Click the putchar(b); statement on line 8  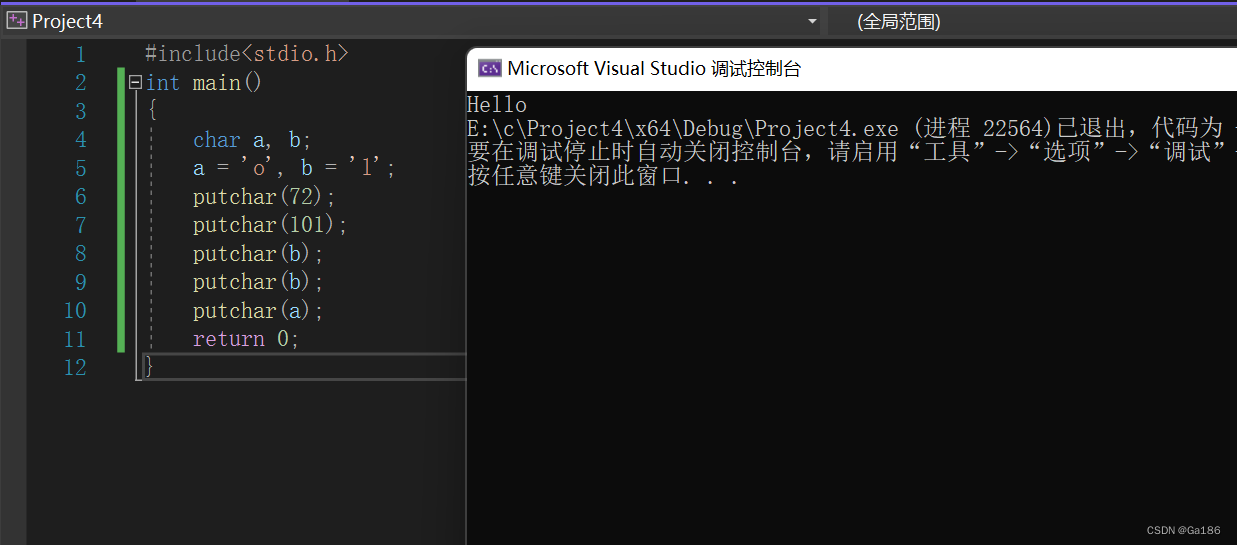tap(258, 254)
